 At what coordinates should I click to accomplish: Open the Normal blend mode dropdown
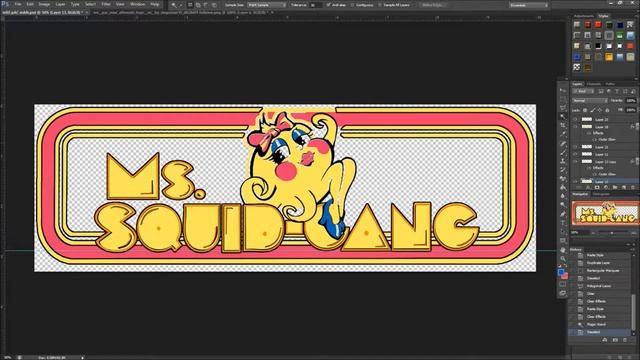click(590, 100)
